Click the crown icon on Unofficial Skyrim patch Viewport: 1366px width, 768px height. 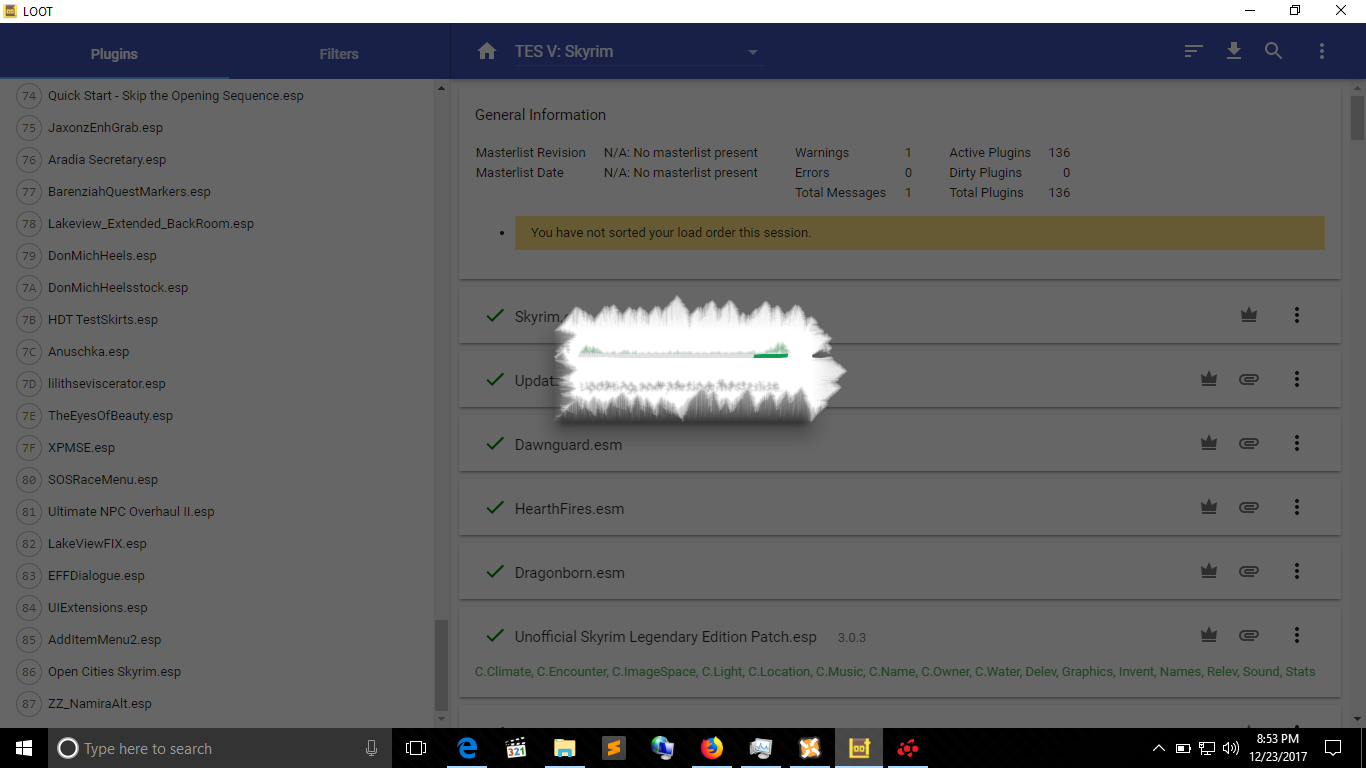tap(1209, 635)
